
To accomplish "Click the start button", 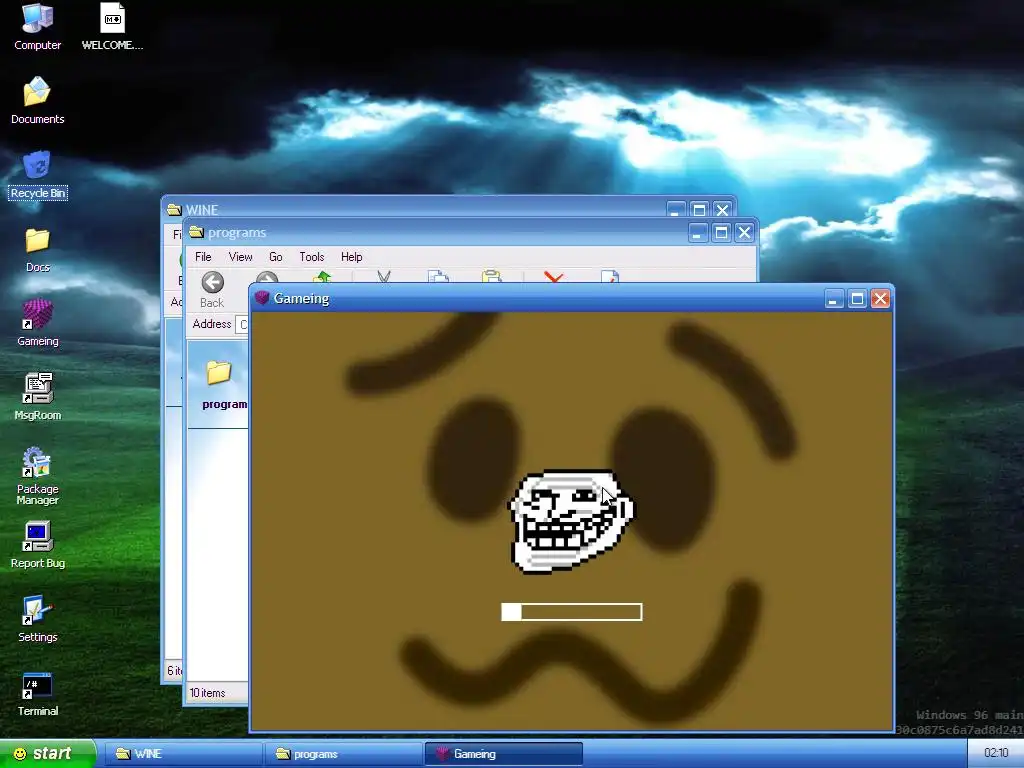I will (x=48, y=754).
